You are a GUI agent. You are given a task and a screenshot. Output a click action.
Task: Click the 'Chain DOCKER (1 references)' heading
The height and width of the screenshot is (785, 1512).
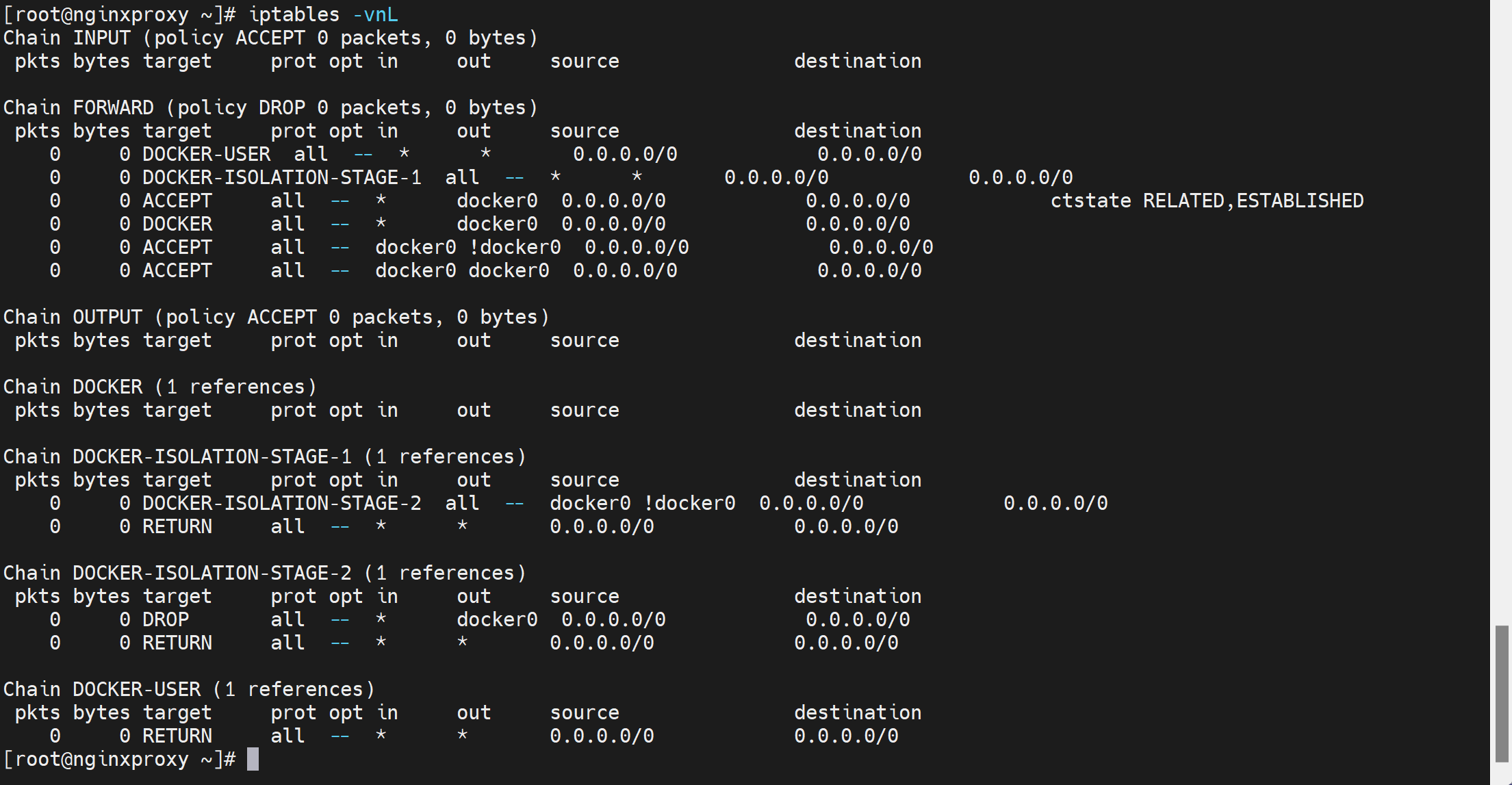[159, 387]
